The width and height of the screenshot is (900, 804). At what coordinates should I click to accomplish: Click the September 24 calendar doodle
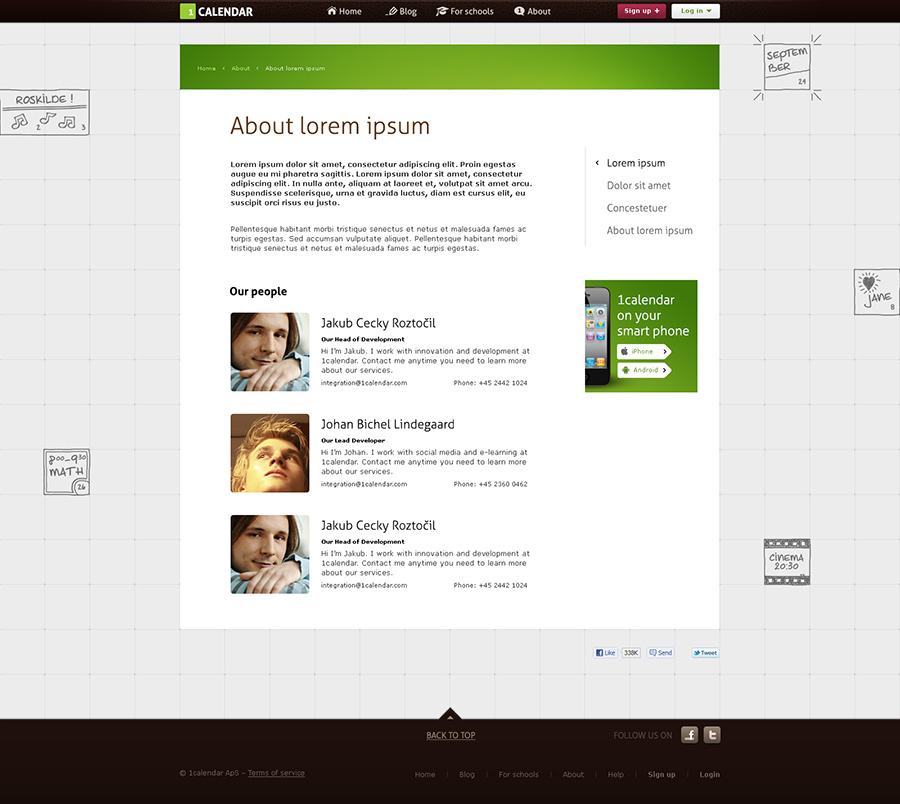787,67
